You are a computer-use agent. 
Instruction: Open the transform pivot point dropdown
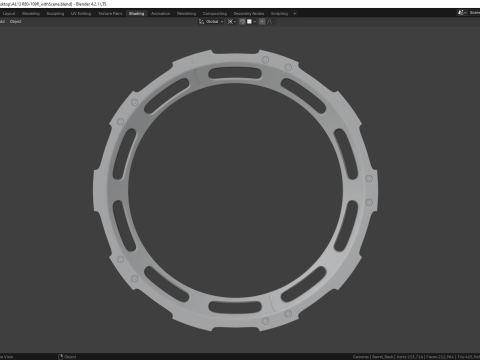click(232, 22)
